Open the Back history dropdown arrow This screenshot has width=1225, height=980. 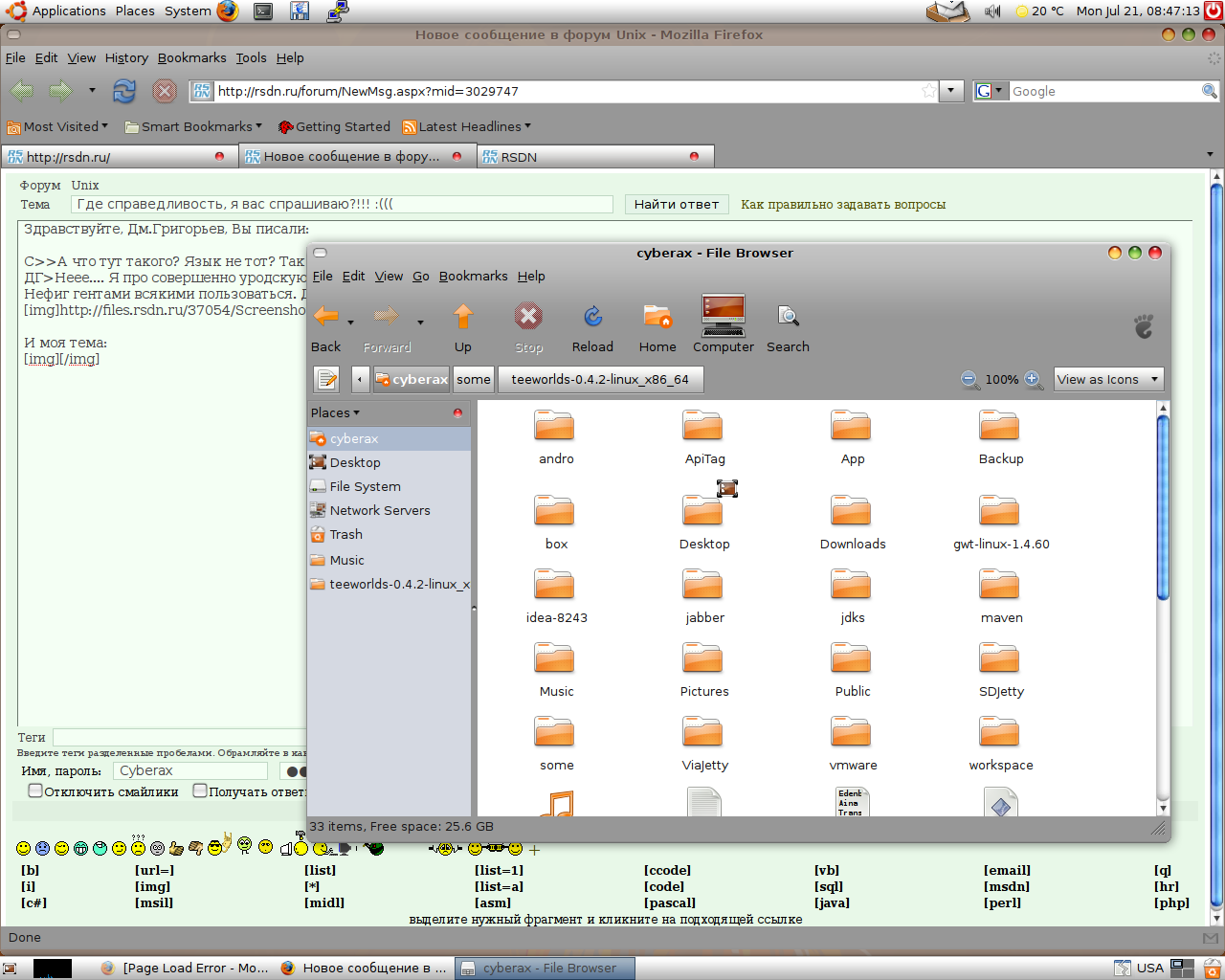[350, 323]
